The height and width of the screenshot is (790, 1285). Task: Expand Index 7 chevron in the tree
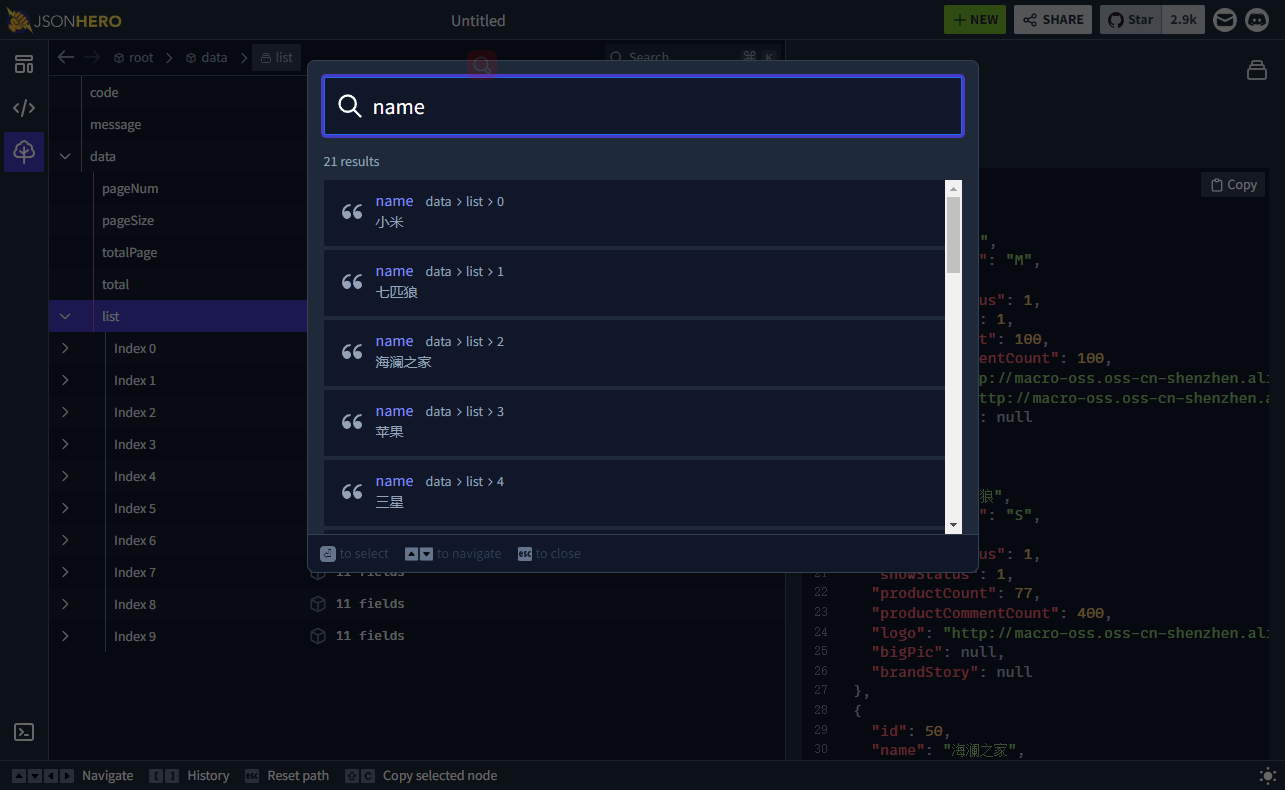click(x=65, y=572)
